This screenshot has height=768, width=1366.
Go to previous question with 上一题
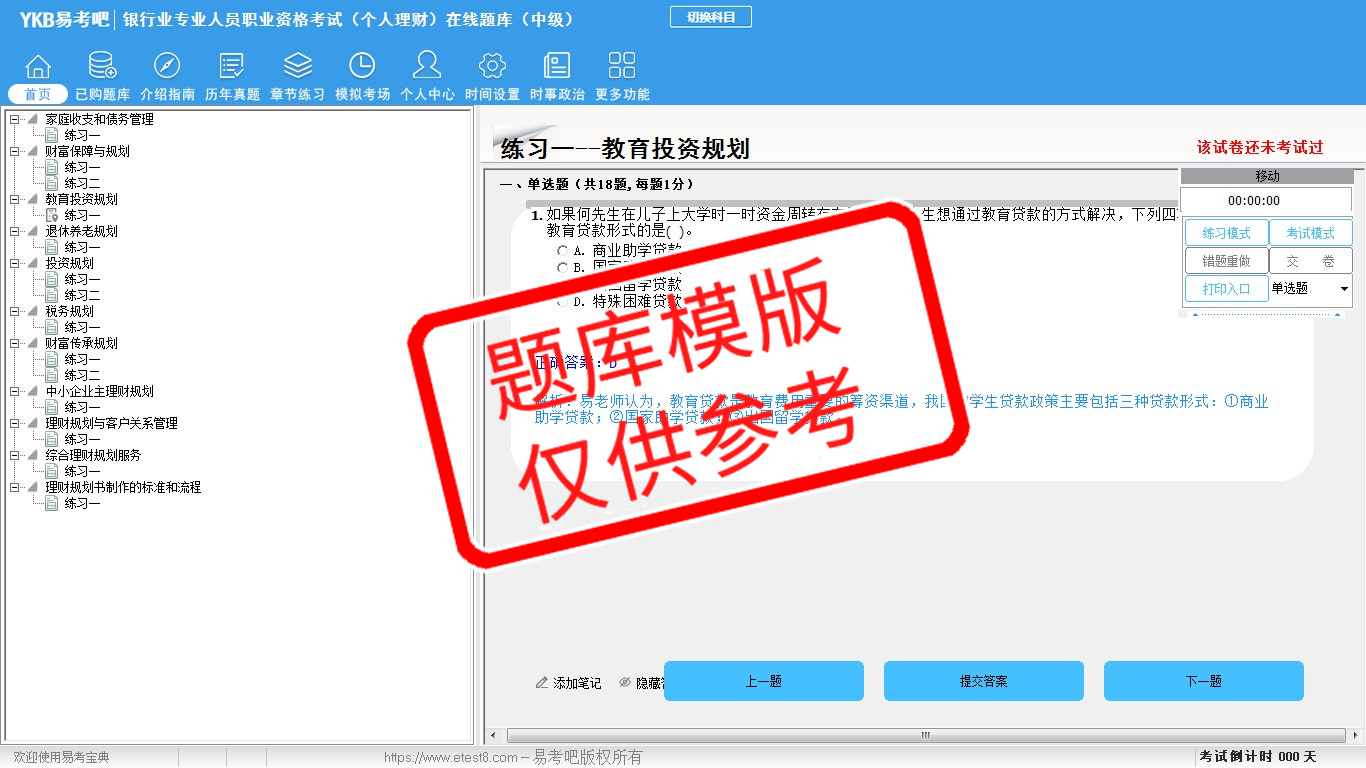point(764,681)
